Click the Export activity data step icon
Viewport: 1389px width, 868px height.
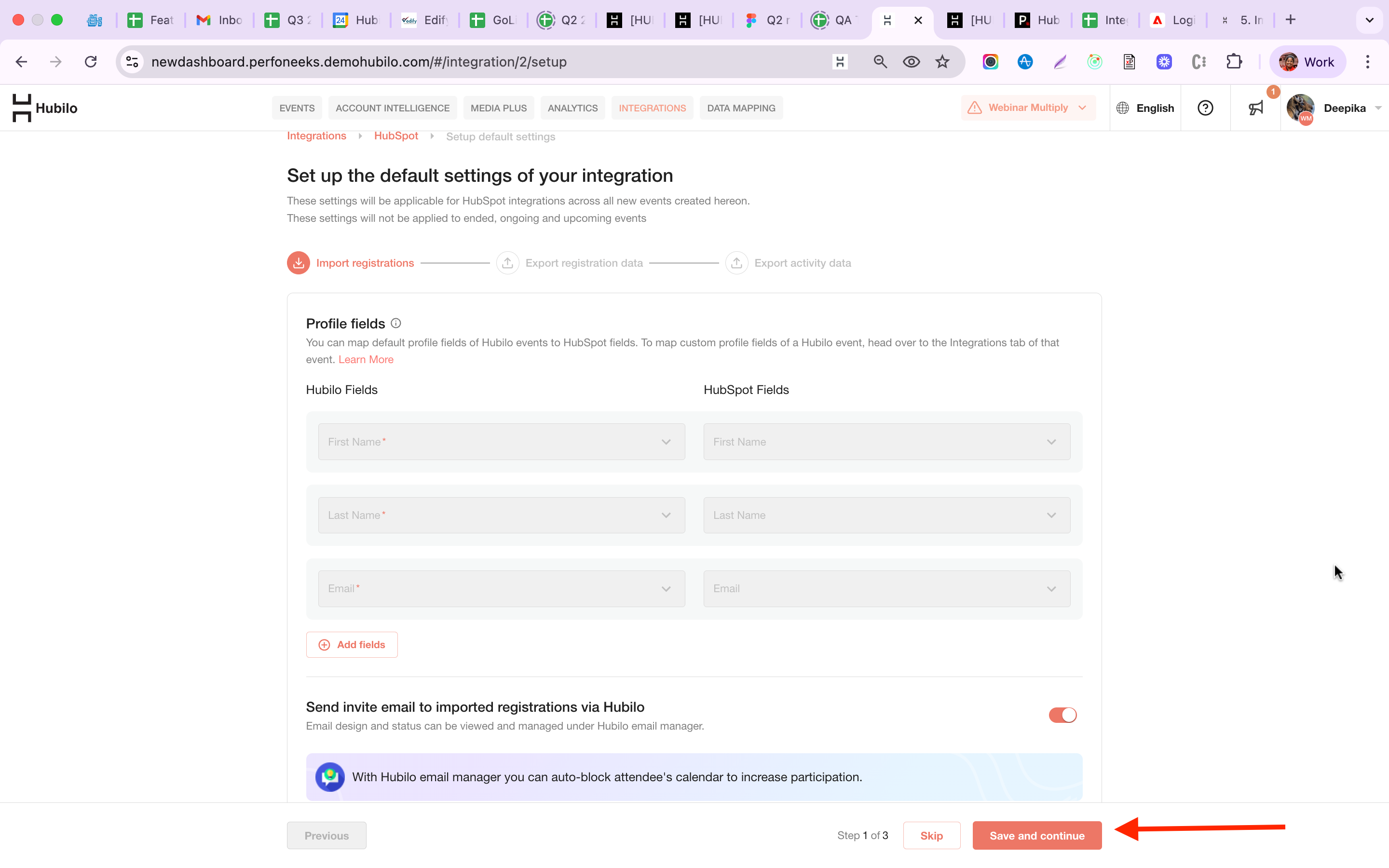pos(736,263)
